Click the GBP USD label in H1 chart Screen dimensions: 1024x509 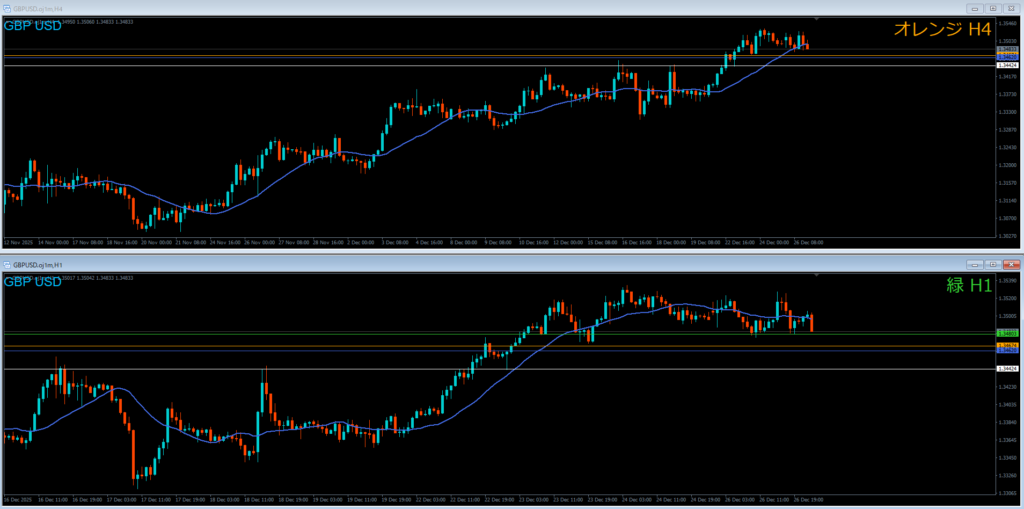pos(32,282)
